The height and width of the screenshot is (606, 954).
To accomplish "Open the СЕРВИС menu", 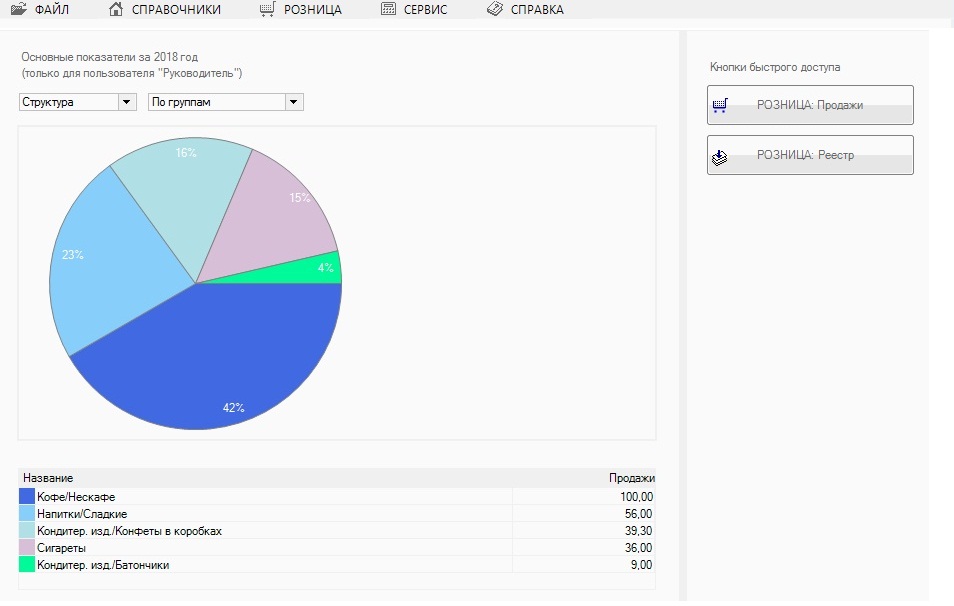I will tap(425, 10).
